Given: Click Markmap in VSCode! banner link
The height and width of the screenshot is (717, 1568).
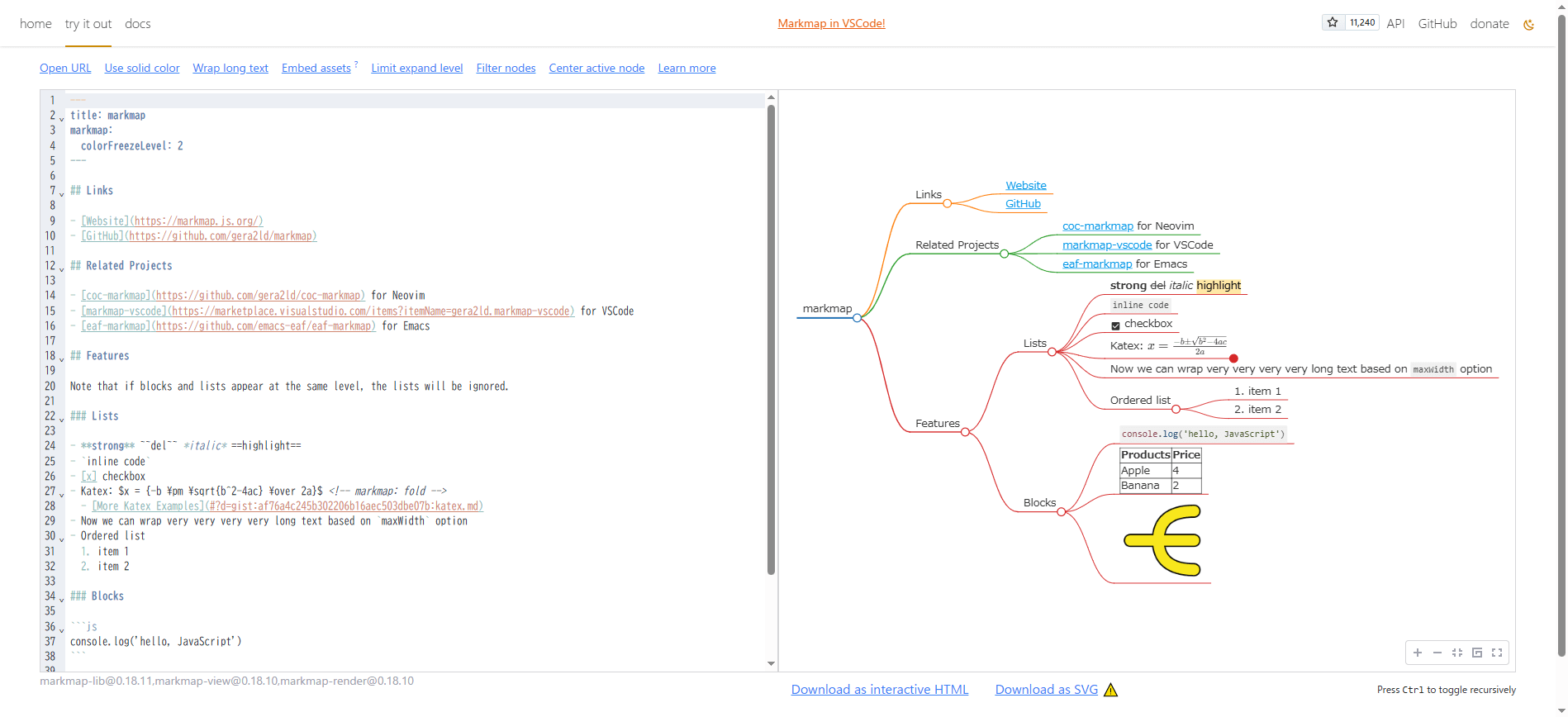Looking at the screenshot, I should (x=831, y=23).
